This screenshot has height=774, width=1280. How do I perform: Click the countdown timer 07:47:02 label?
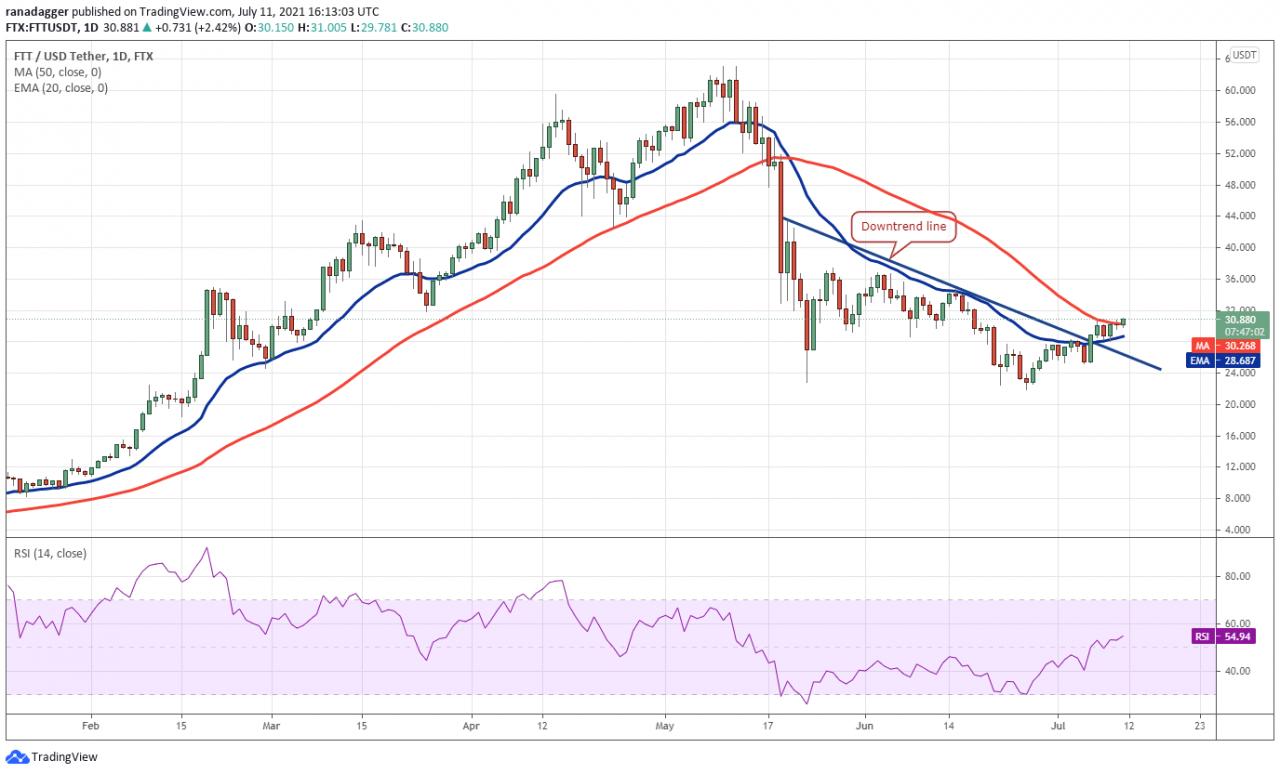click(x=1244, y=331)
